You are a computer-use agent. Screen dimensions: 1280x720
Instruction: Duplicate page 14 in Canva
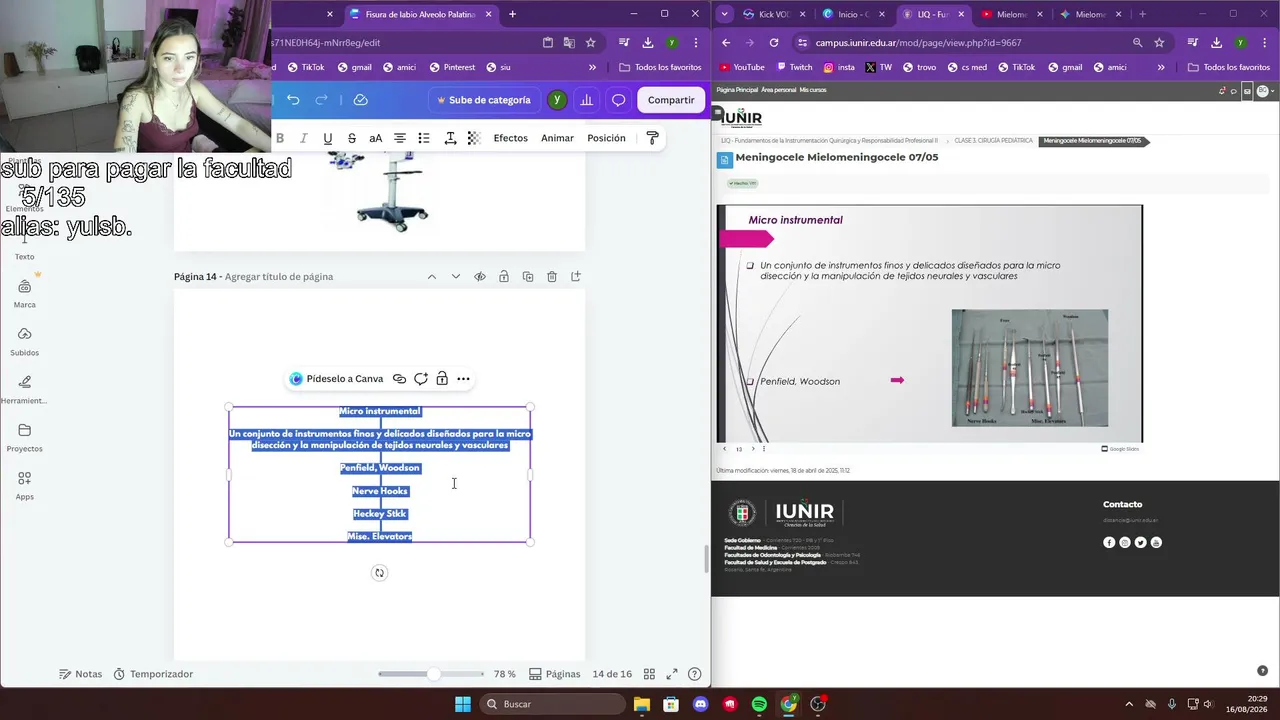pos(528,277)
